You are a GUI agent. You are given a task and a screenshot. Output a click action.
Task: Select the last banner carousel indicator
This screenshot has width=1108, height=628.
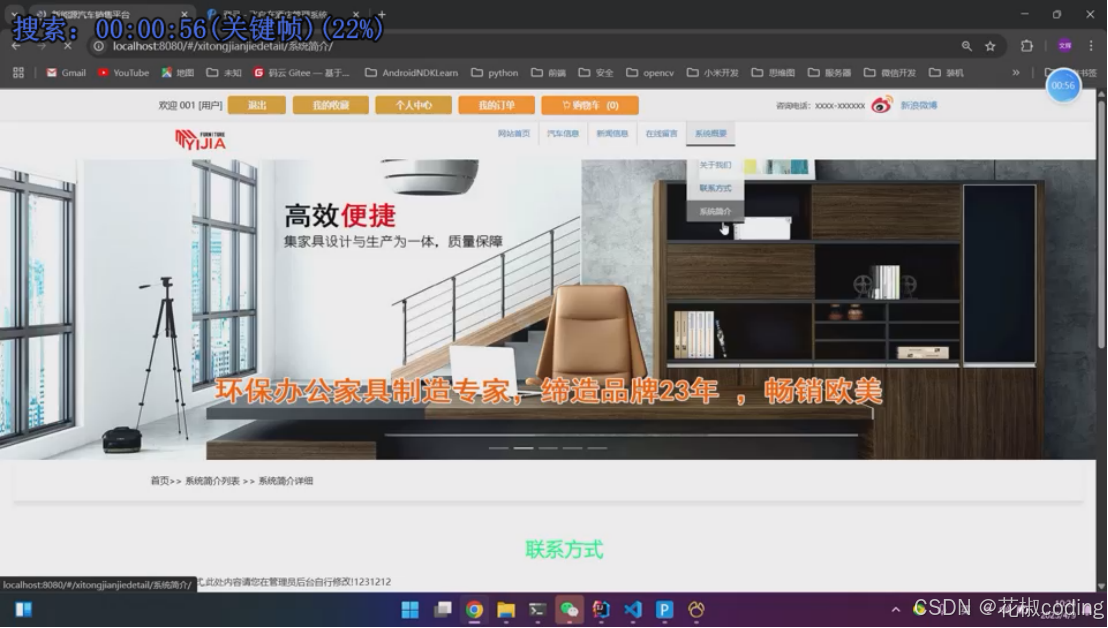[597, 448]
